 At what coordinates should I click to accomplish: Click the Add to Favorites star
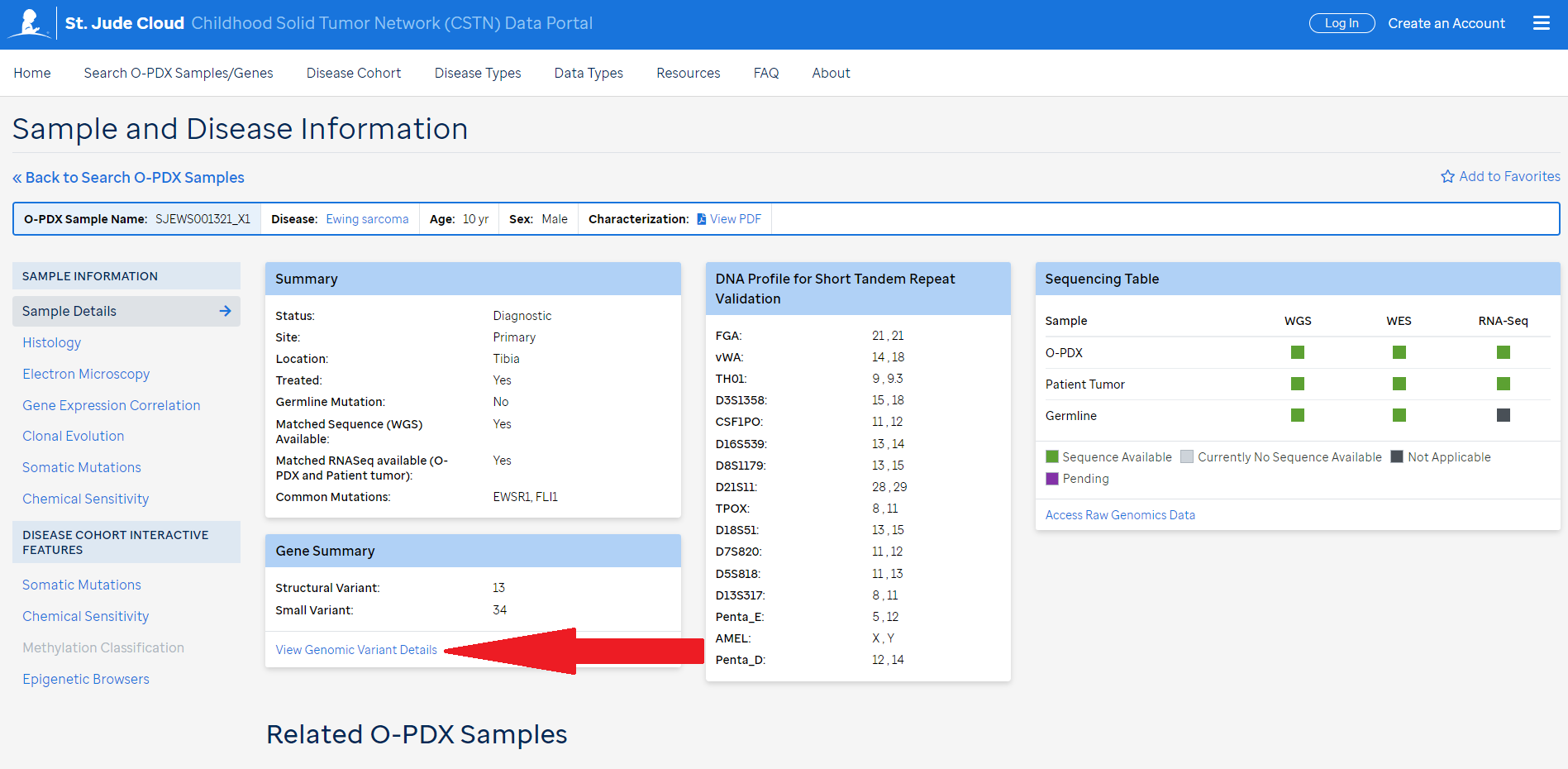coord(1447,177)
